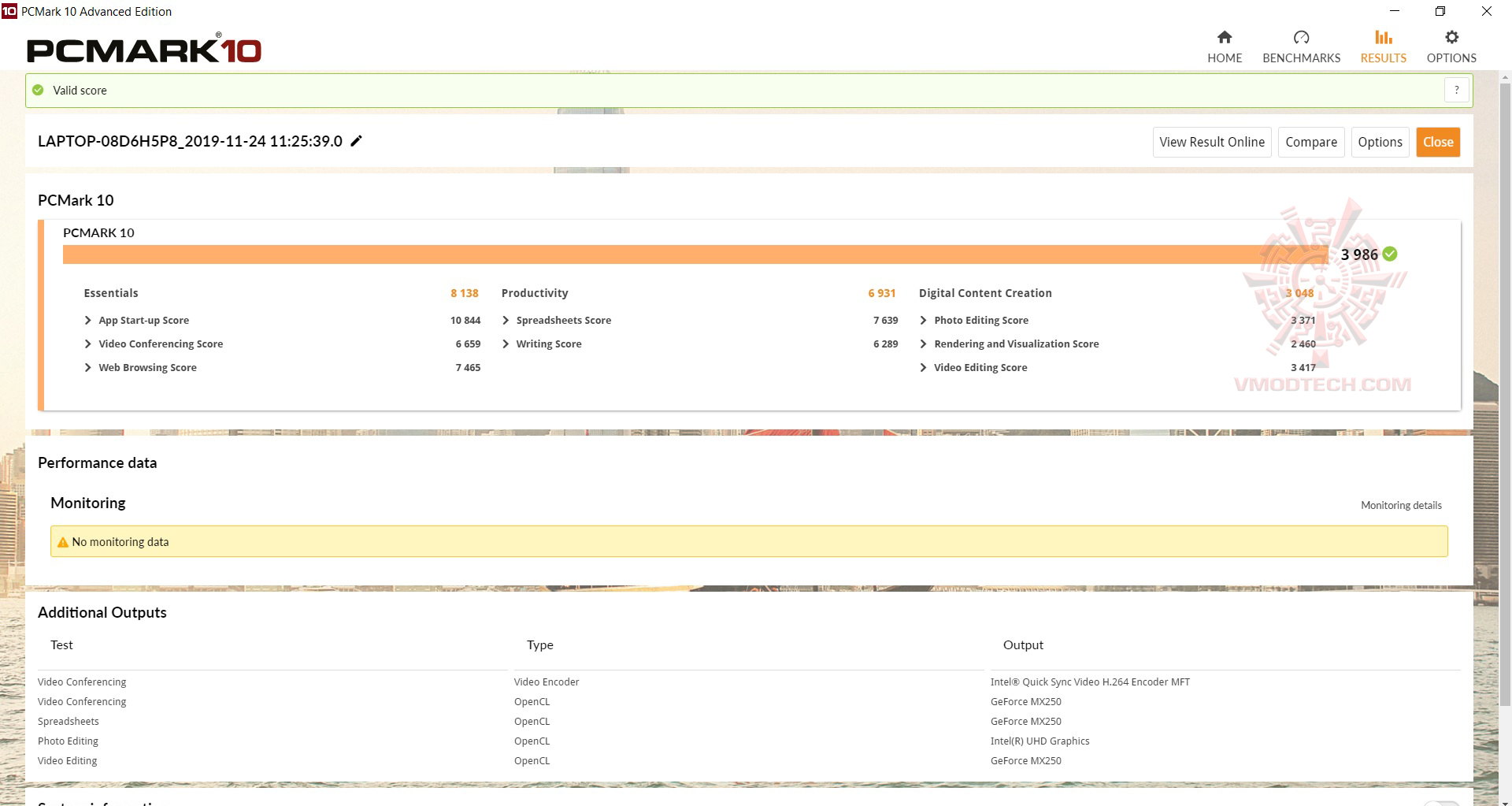Click the Digital Content Creation heading
The height and width of the screenshot is (806, 1512).
985,293
